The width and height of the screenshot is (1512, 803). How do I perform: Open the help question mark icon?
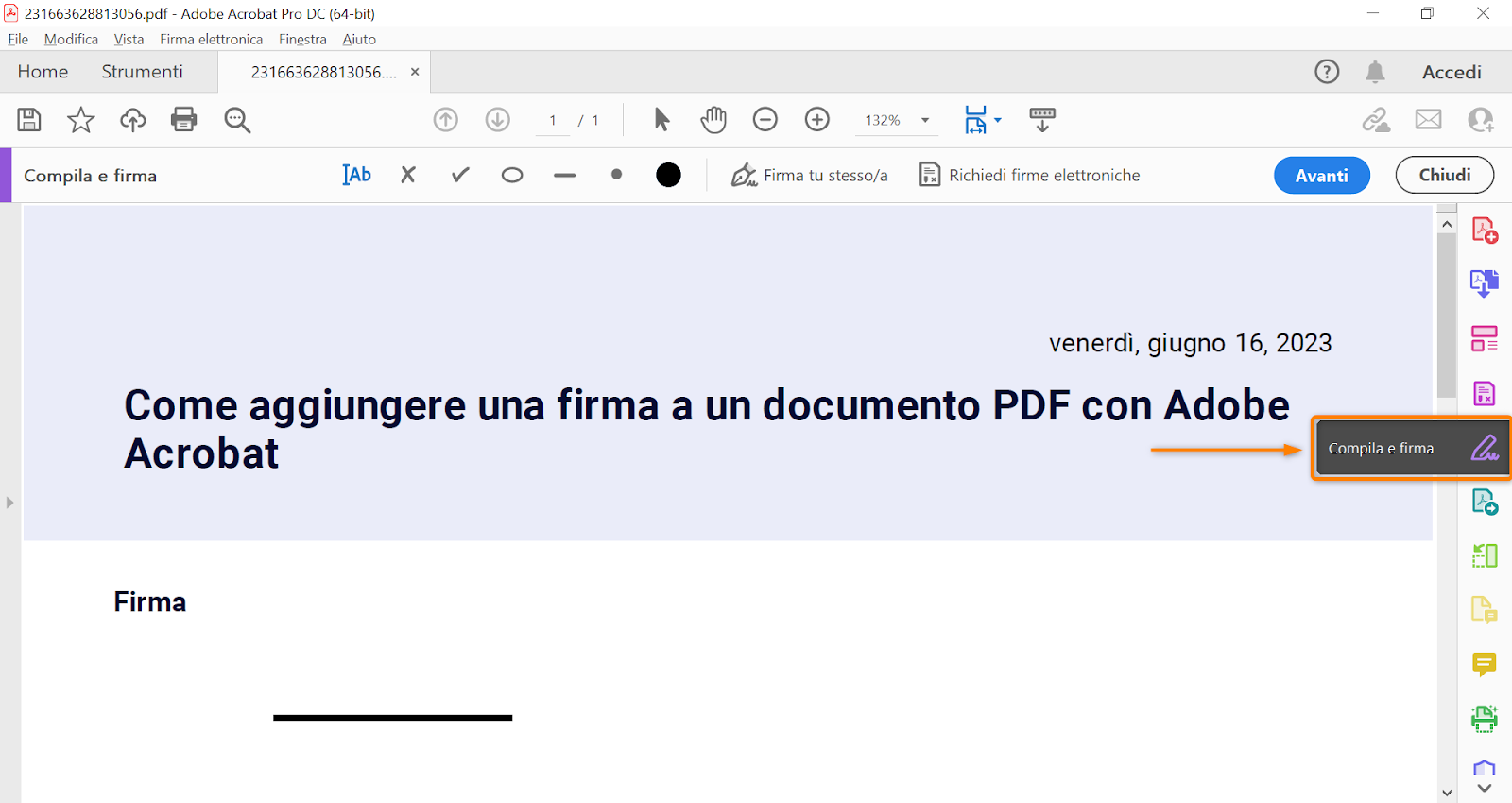click(1327, 72)
